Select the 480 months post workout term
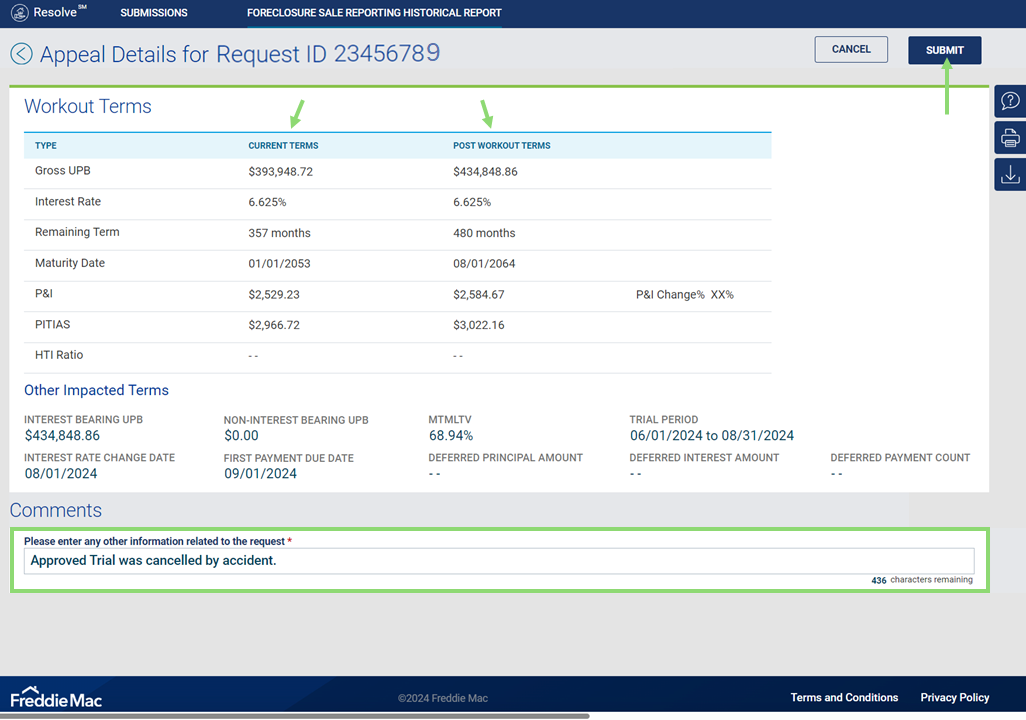The image size is (1026, 720). click(x=484, y=233)
